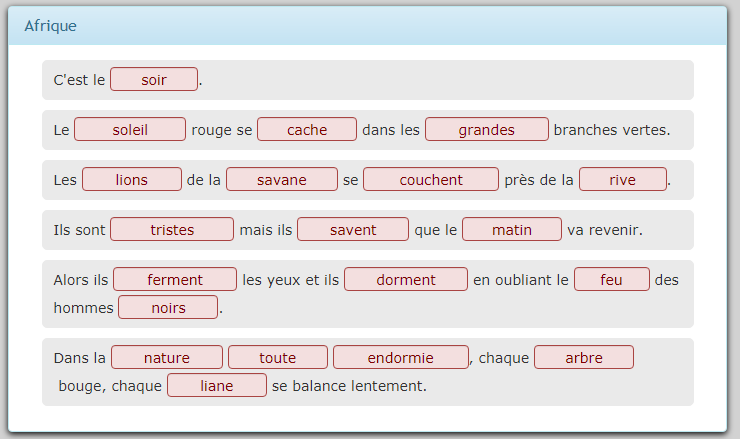Click the 'noirs' word field

(x=168, y=307)
